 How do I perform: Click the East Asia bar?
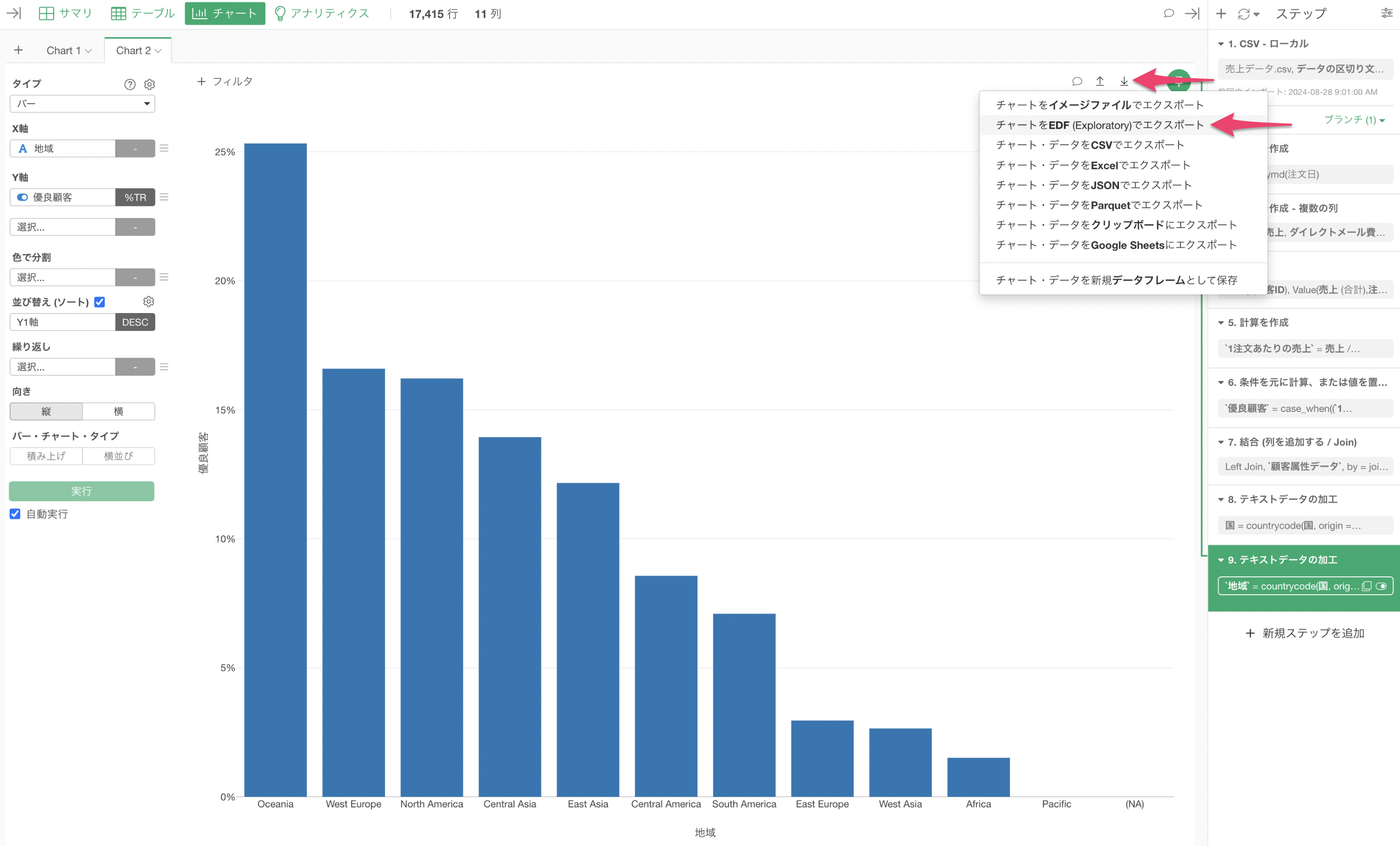pos(588,640)
